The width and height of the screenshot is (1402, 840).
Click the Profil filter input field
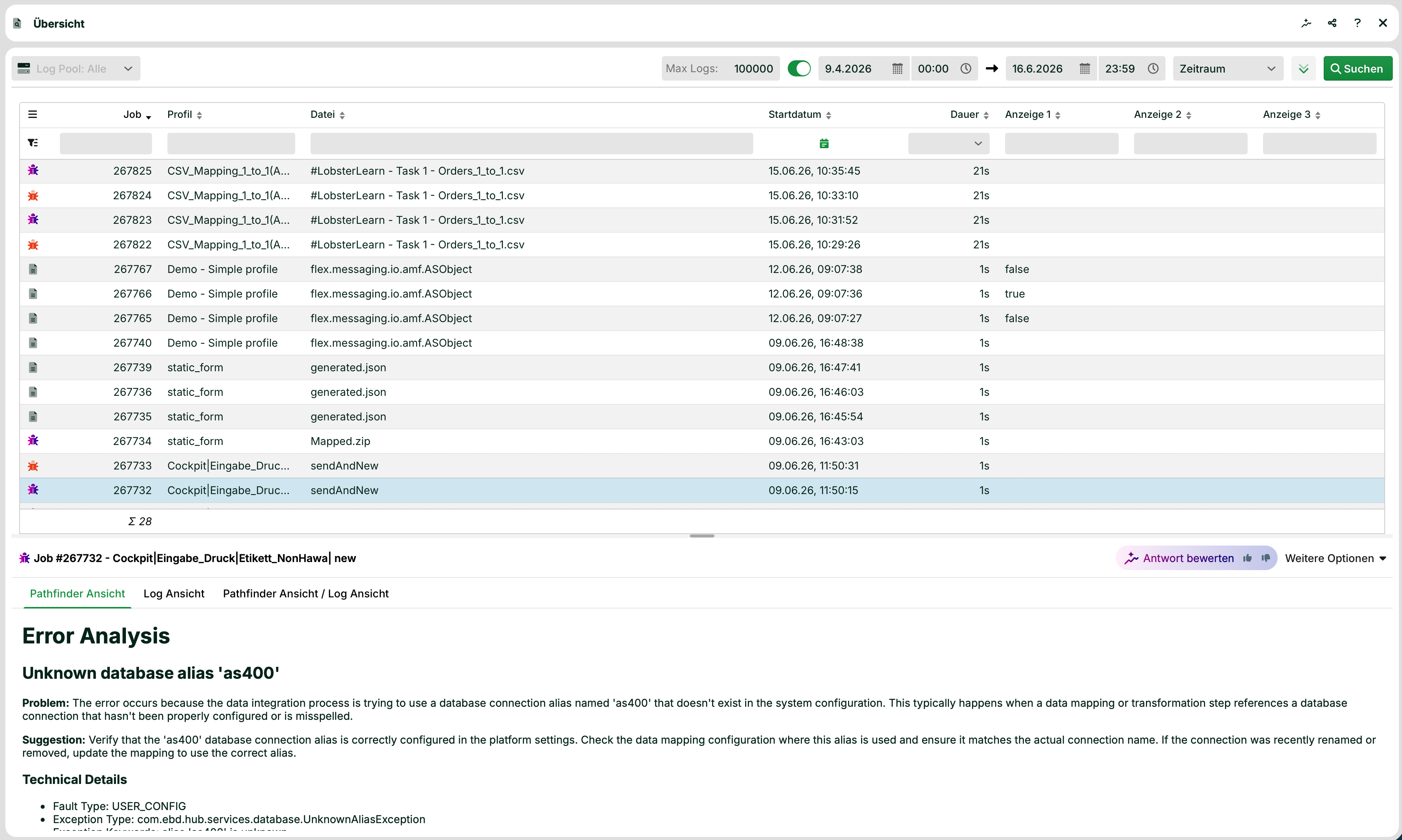click(231, 143)
